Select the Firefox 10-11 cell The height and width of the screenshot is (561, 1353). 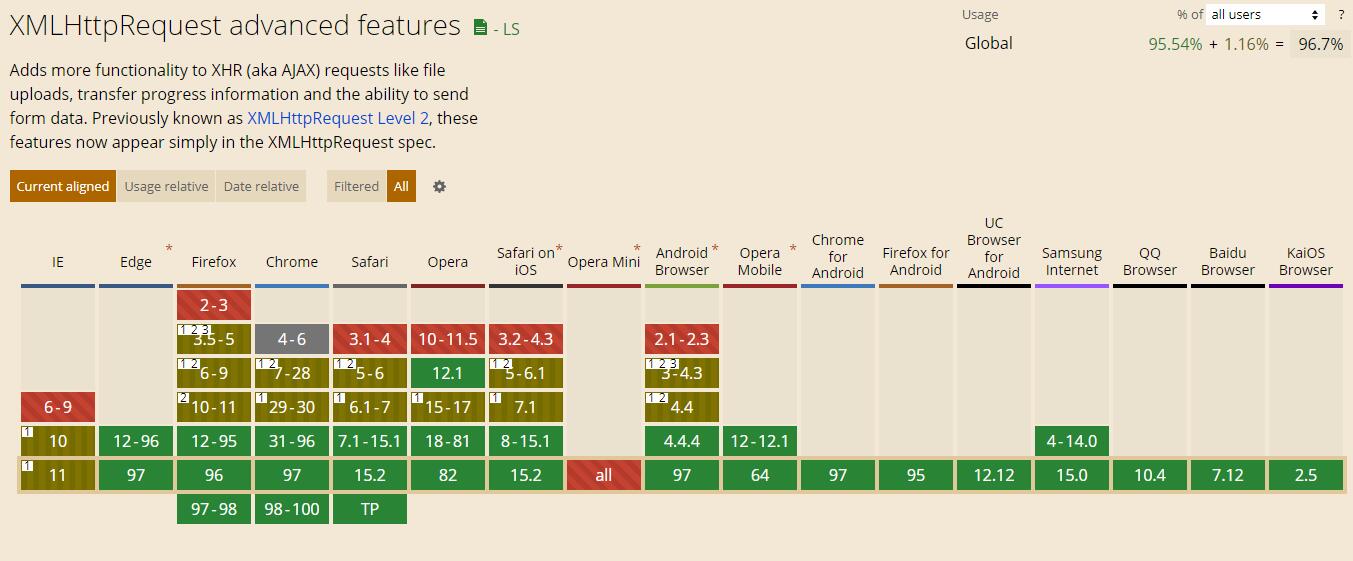214,407
